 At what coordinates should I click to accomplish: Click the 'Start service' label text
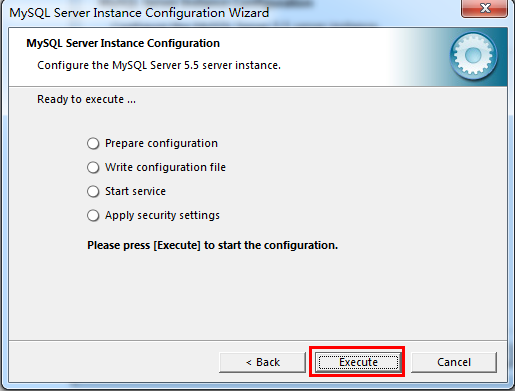tap(135, 191)
